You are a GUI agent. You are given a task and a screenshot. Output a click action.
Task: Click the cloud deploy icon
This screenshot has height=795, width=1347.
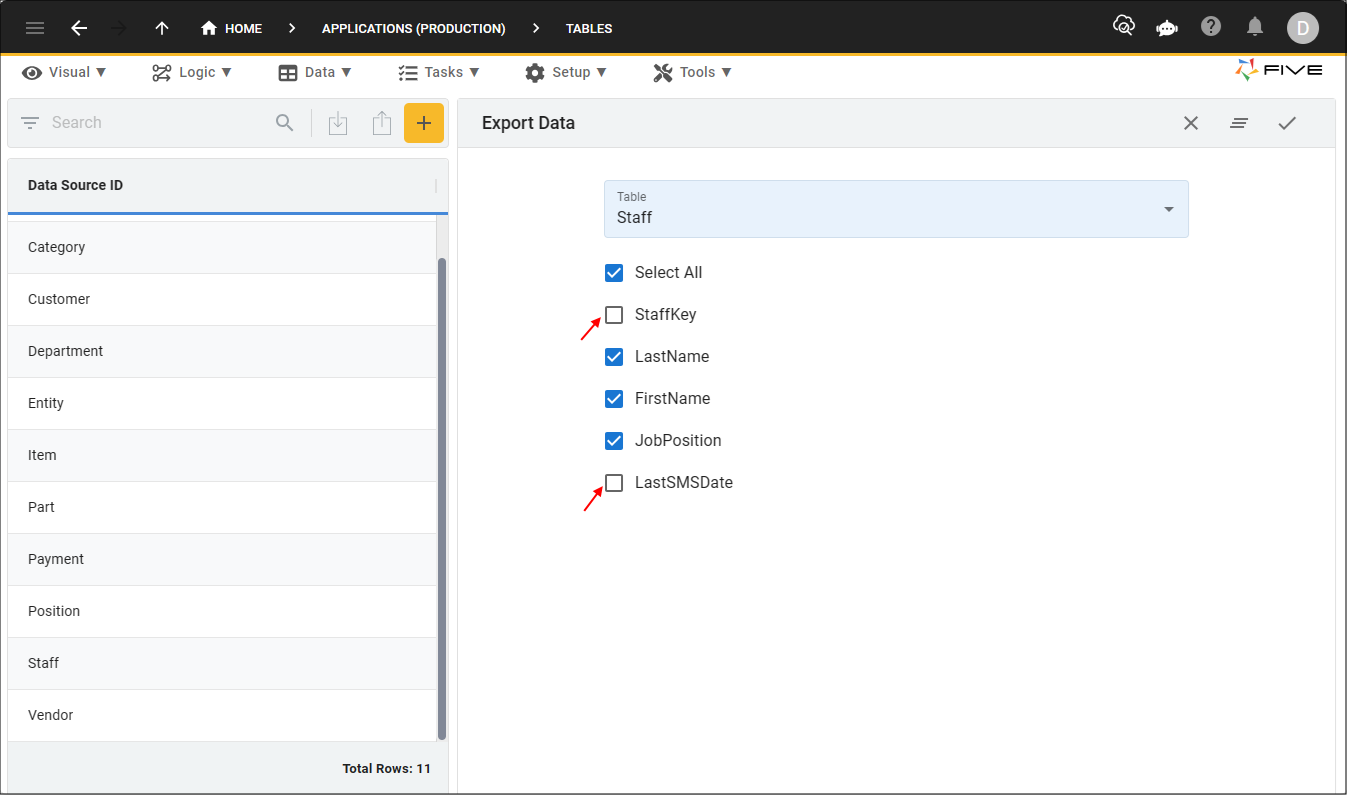click(1123, 26)
